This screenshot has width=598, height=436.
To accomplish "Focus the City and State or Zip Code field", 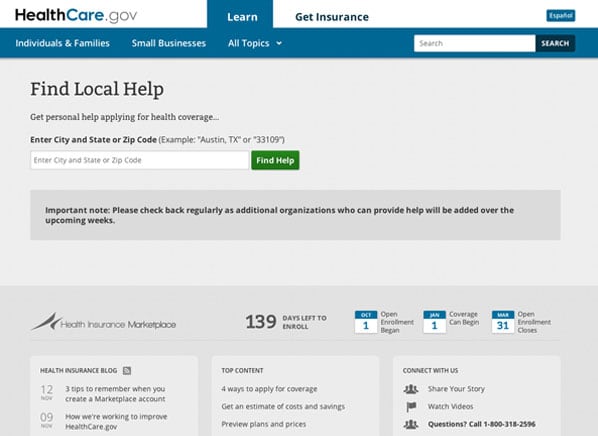I will tap(140, 160).
